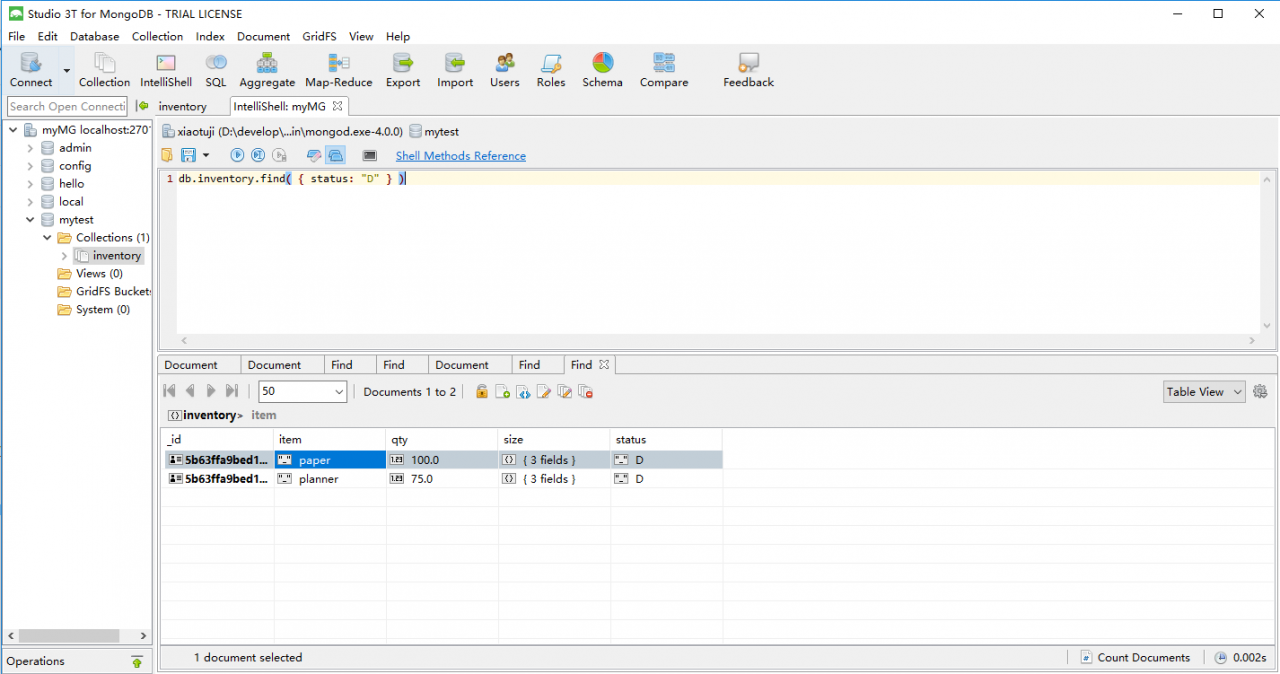Click in the IntelliShell query editor line
Image resolution: width=1280 pixels, height=674 pixels.
(x=717, y=179)
